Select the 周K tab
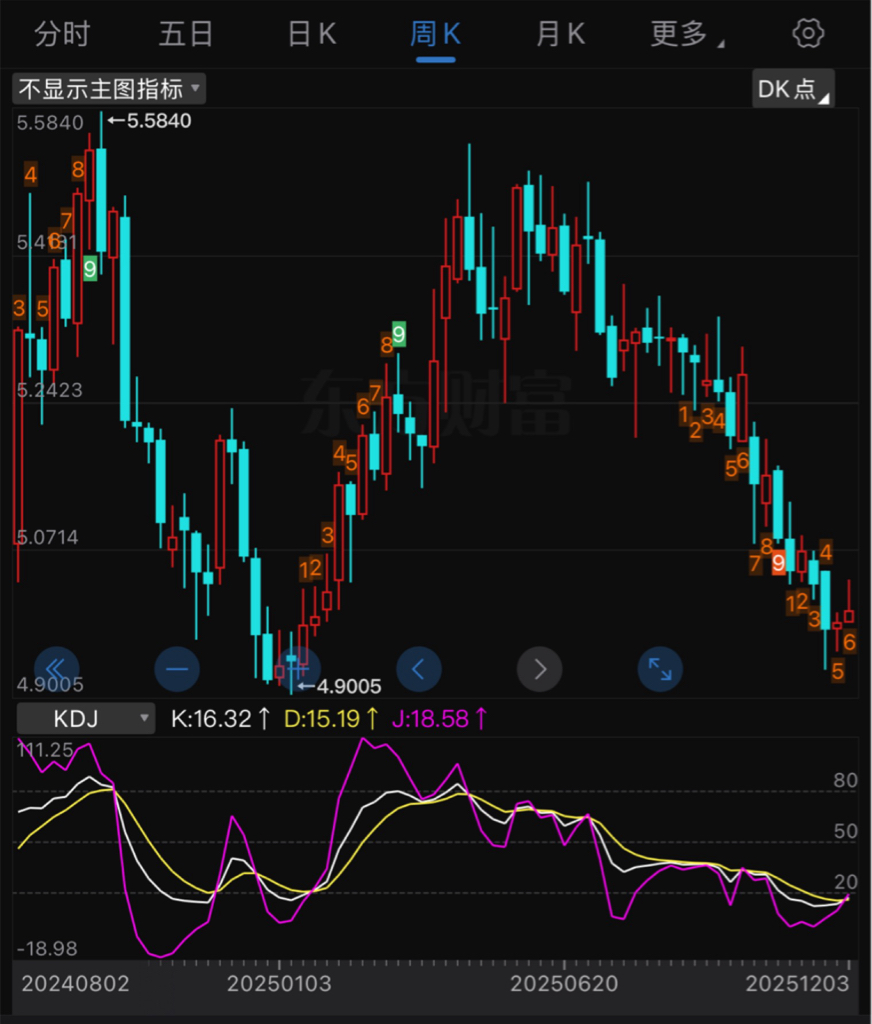This screenshot has height=1024, width=872. click(436, 34)
